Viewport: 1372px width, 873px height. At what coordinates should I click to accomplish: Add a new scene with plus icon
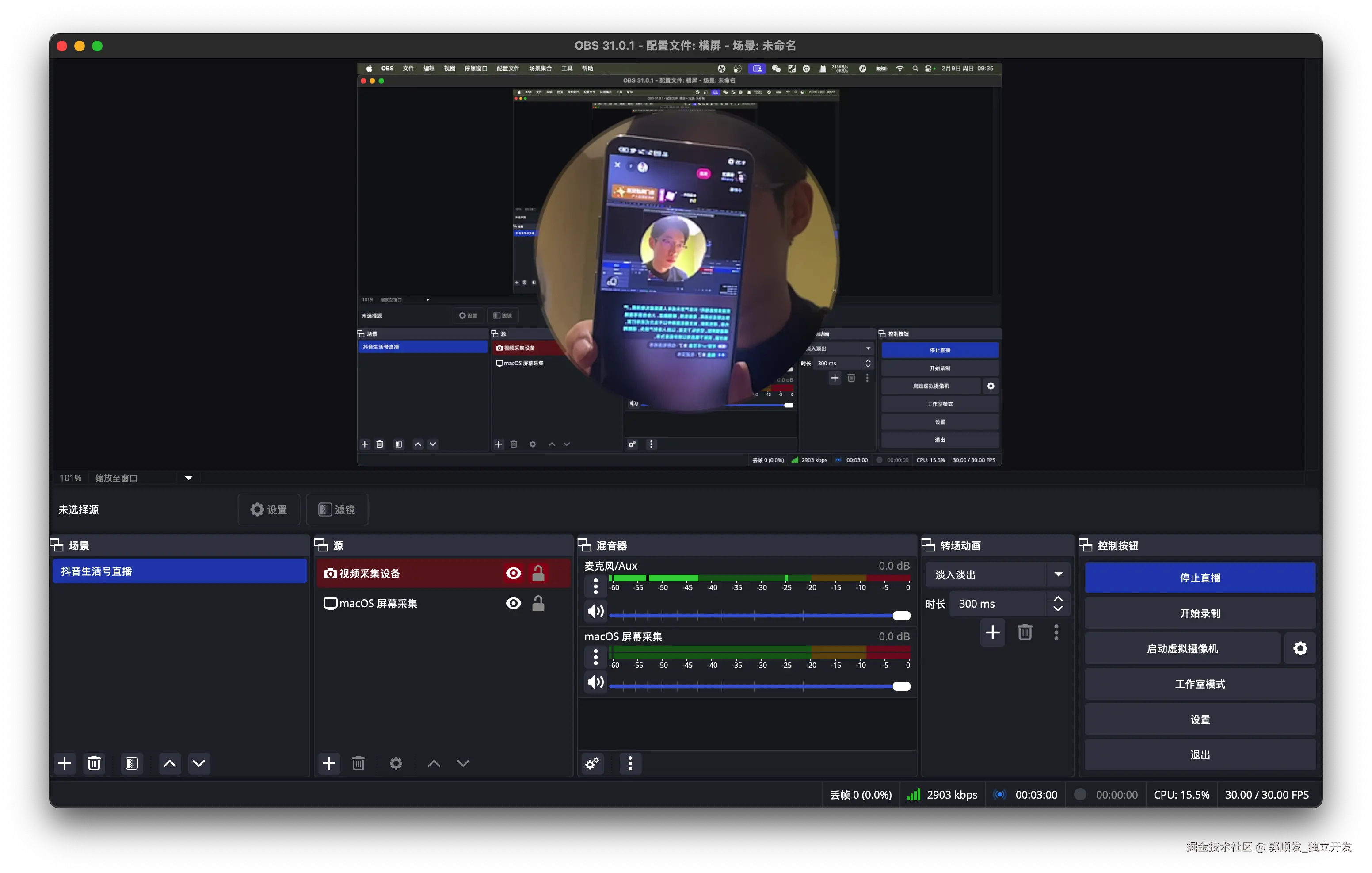pos(65,763)
